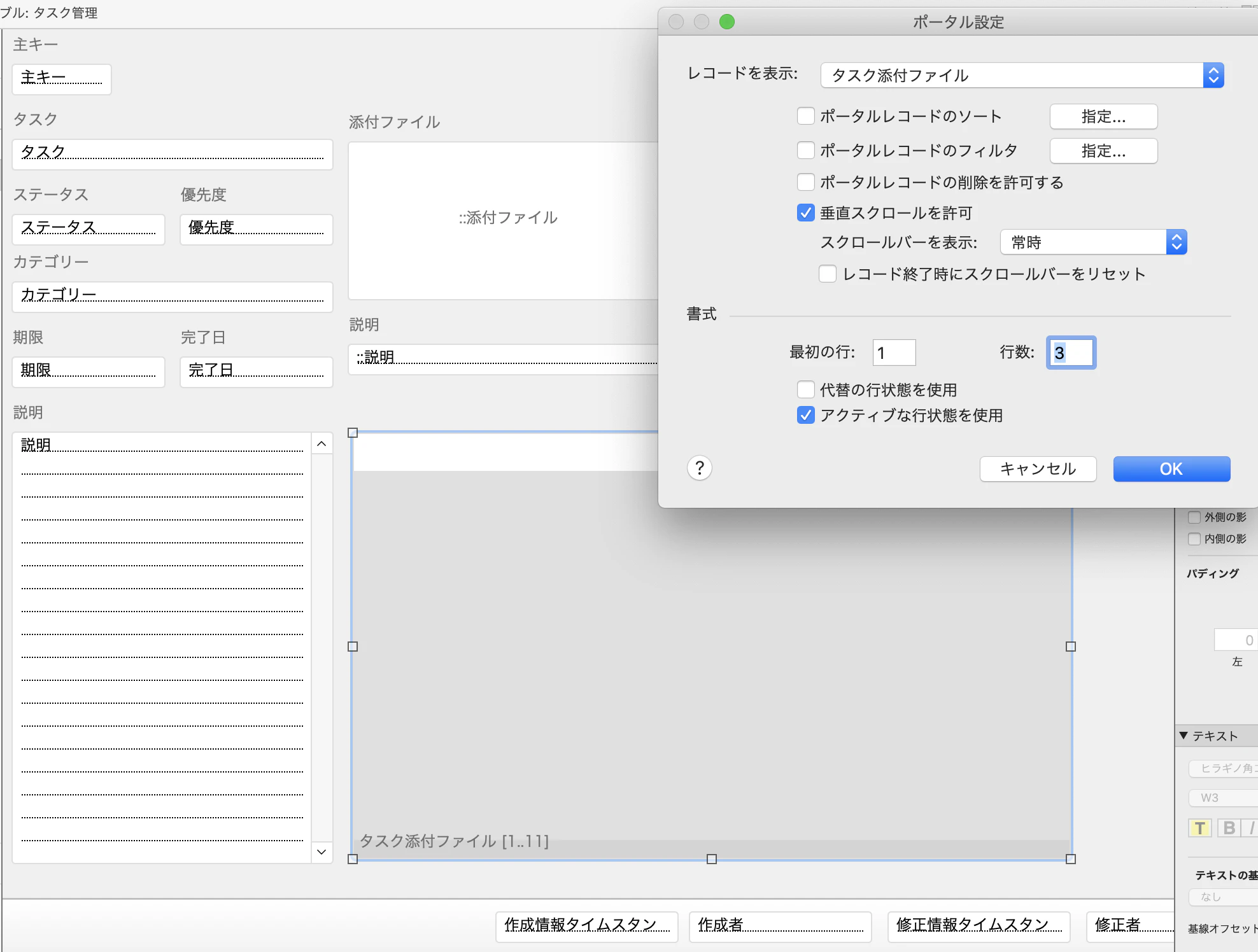Select the 完了日 field on layout
Image resolution: width=1258 pixels, height=952 pixels.
tap(257, 372)
